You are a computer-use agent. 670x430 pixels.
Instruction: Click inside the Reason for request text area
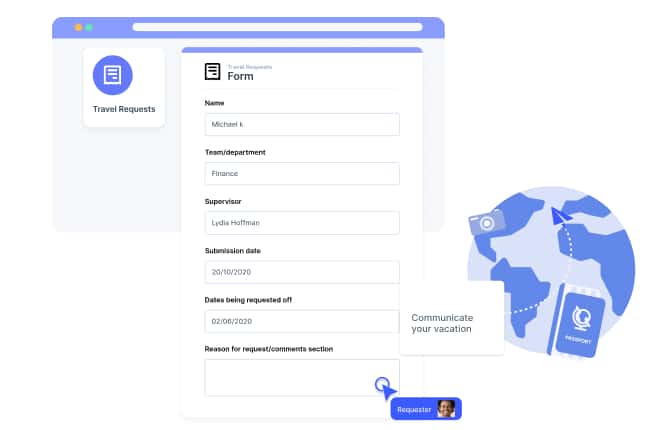(x=301, y=377)
